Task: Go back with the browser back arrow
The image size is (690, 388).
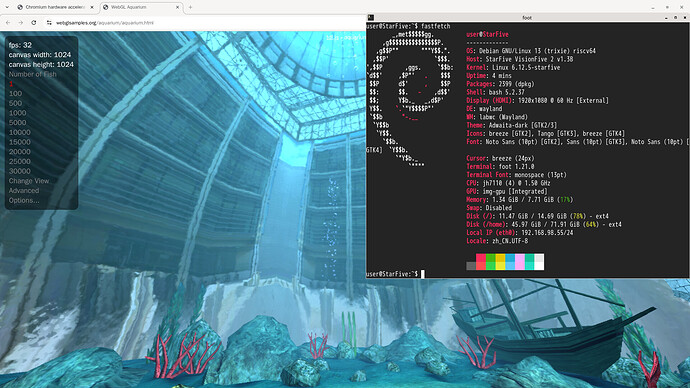Action: [8, 22]
